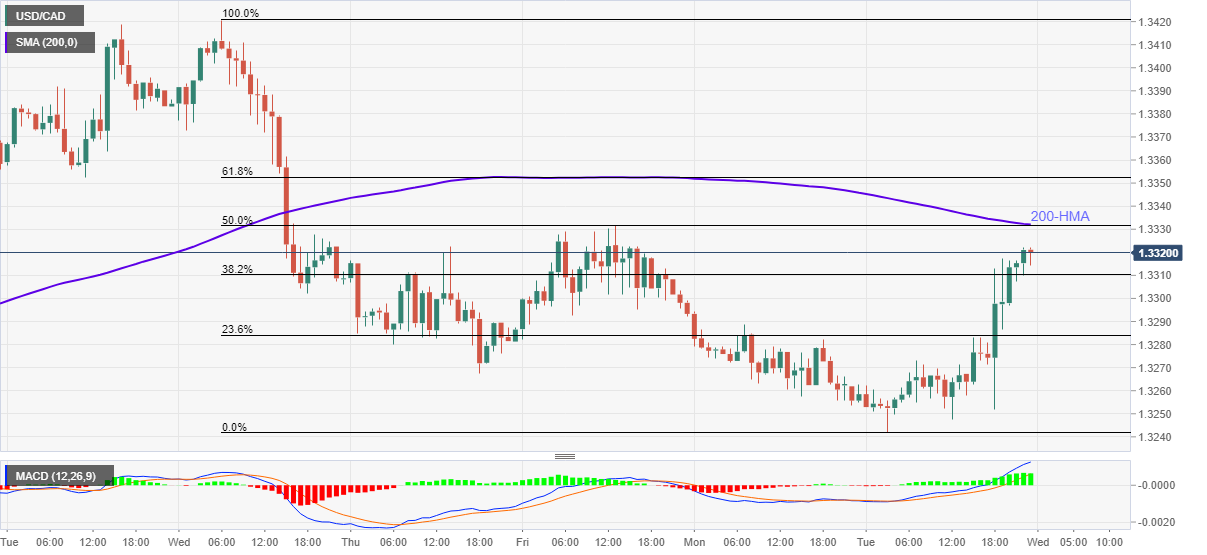
Task: Click the 61.8% Fibonacci level label
Action: click(x=237, y=172)
